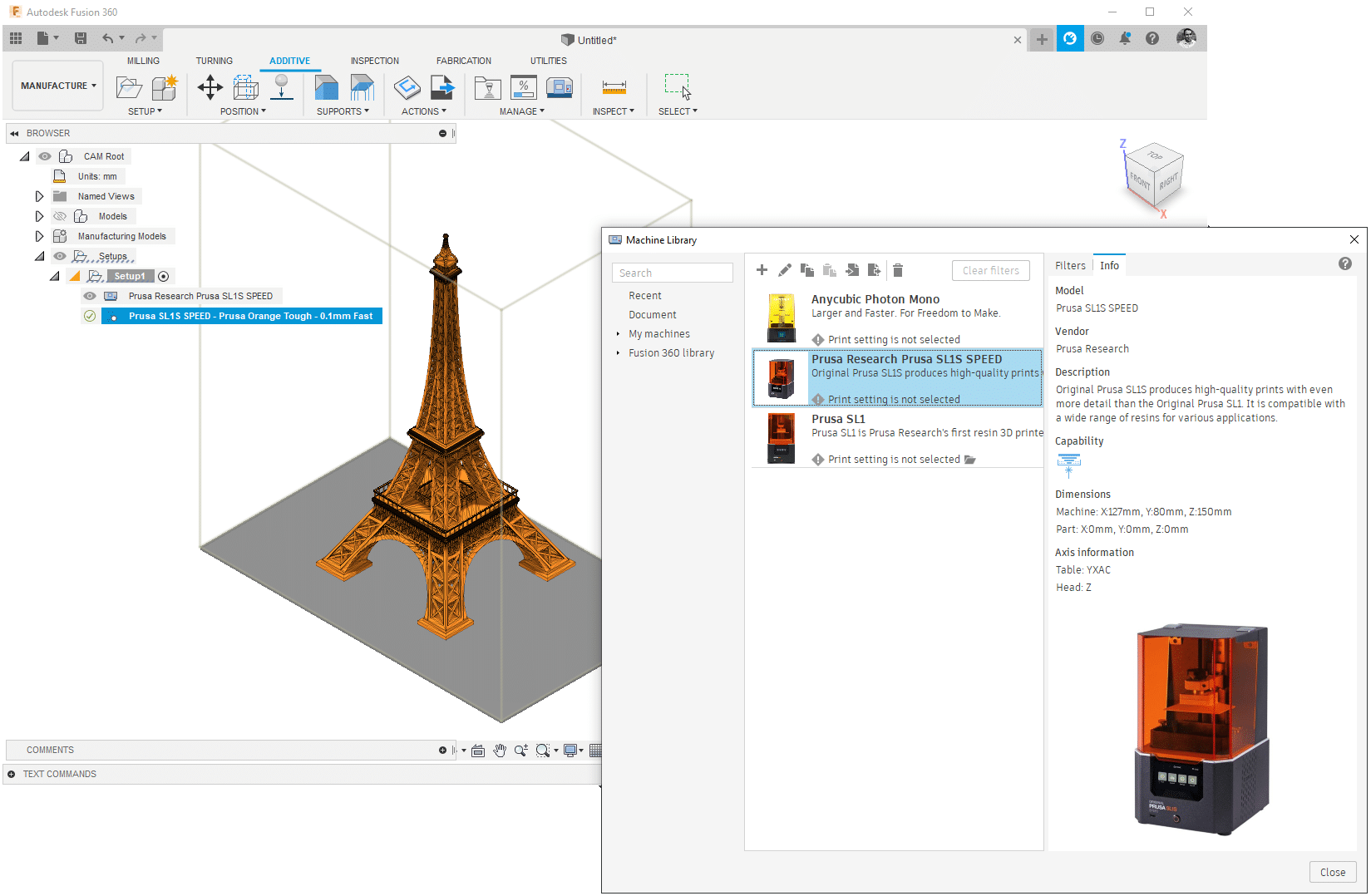Open a new design tab plus
The width and height of the screenshot is (1371, 896).
click(x=1042, y=39)
